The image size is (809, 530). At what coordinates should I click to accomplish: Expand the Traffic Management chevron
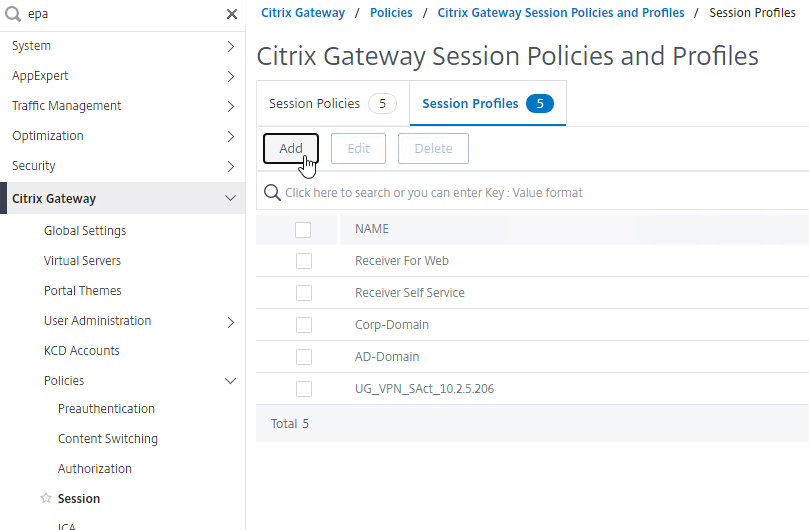[x=231, y=106]
